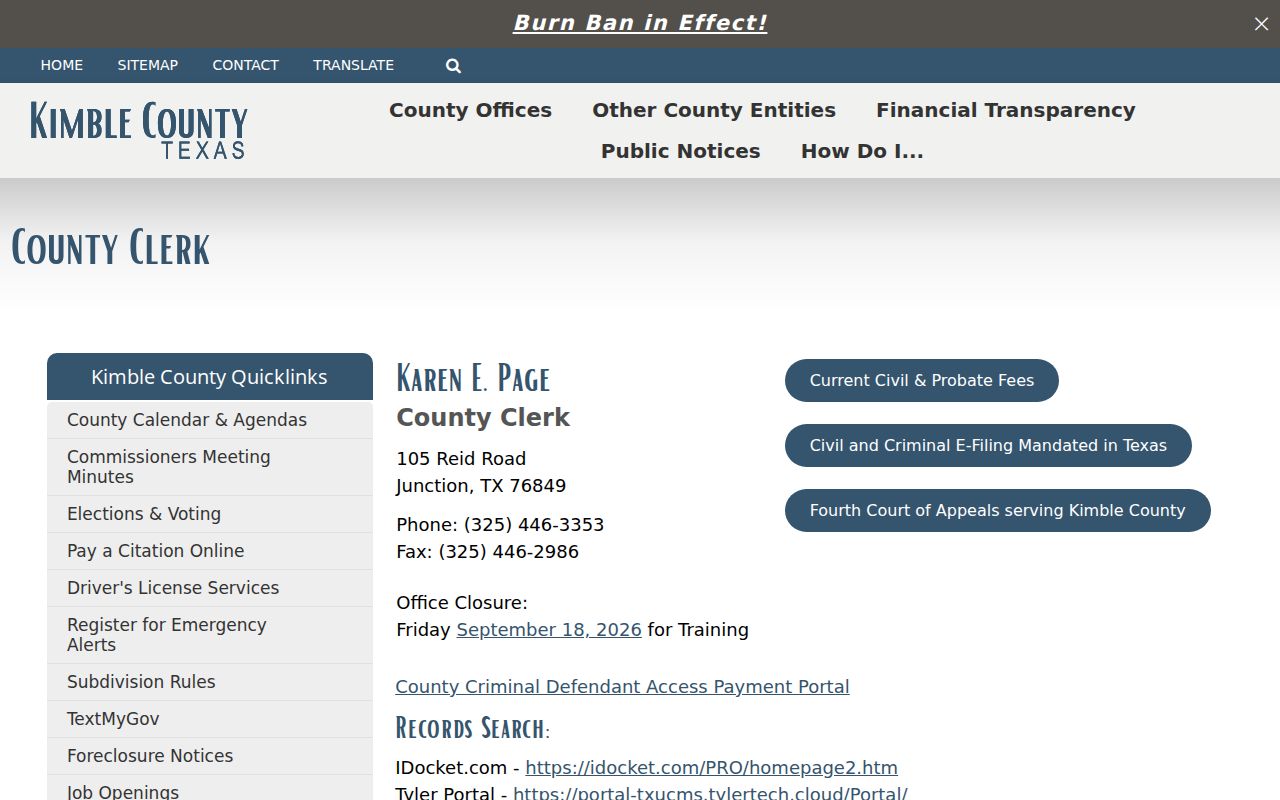Click the address line 105 Reid Road
This screenshot has width=1280, height=800.
tap(461, 459)
